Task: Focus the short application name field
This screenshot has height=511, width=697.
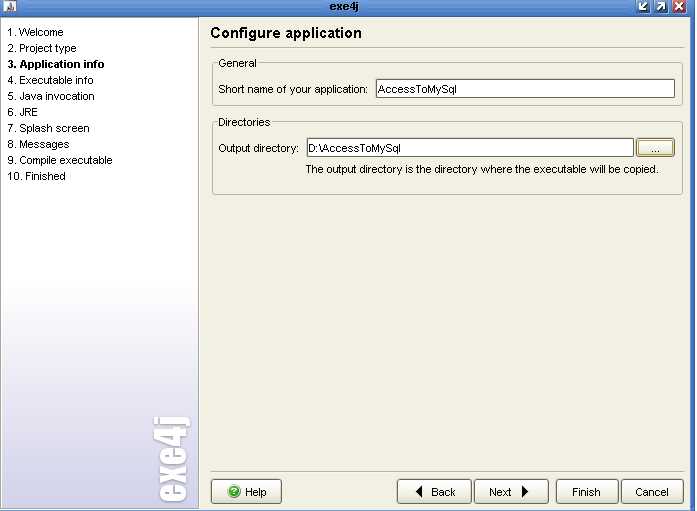Action: pos(525,88)
